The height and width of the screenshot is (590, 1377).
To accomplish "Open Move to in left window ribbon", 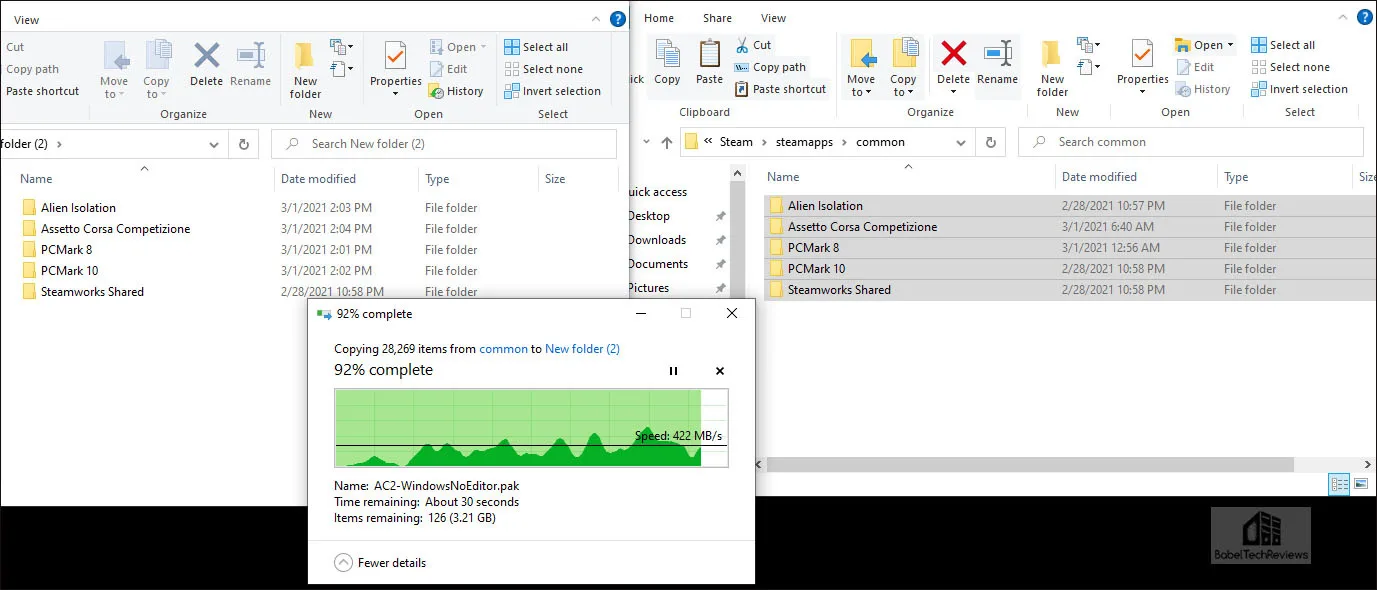I will 114,68.
